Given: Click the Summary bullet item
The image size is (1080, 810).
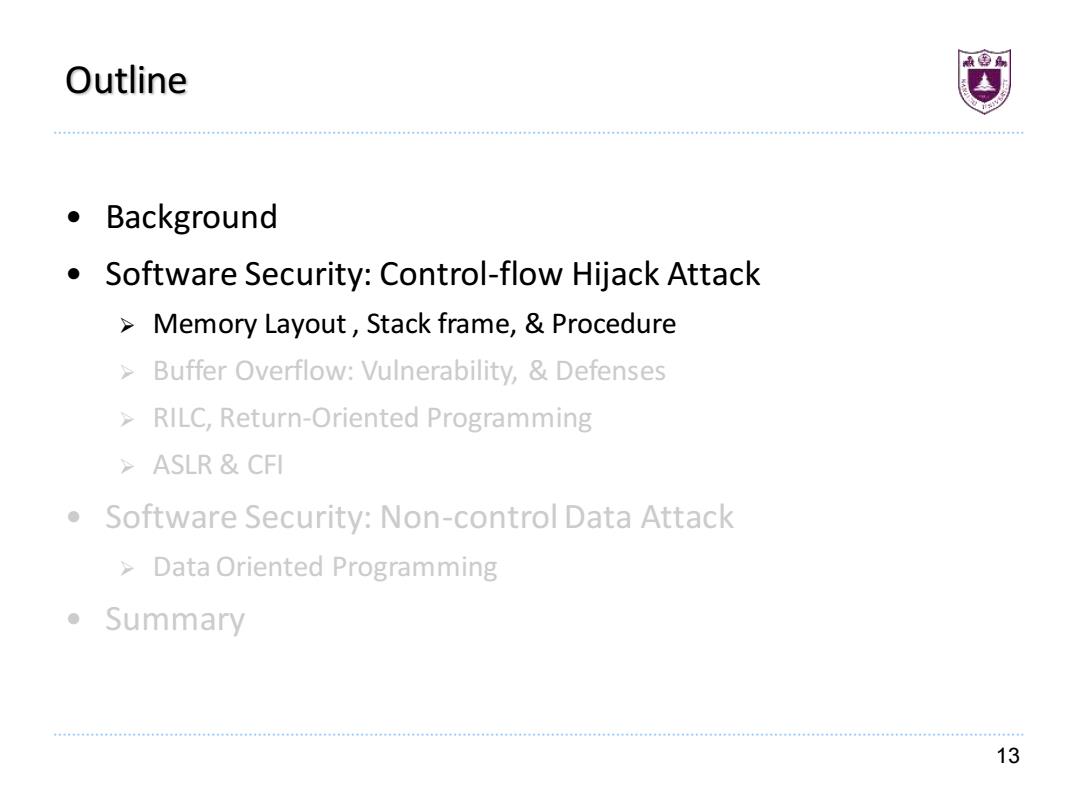Looking at the screenshot, I should tap(175, 619).
